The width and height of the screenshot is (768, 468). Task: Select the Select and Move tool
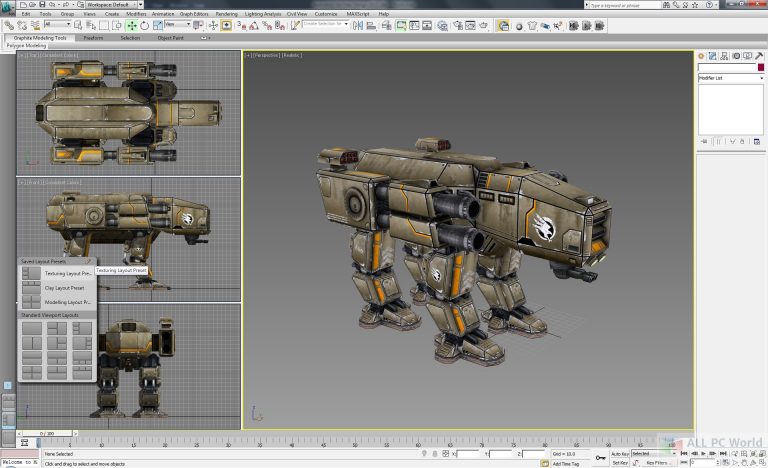[131, 25]
